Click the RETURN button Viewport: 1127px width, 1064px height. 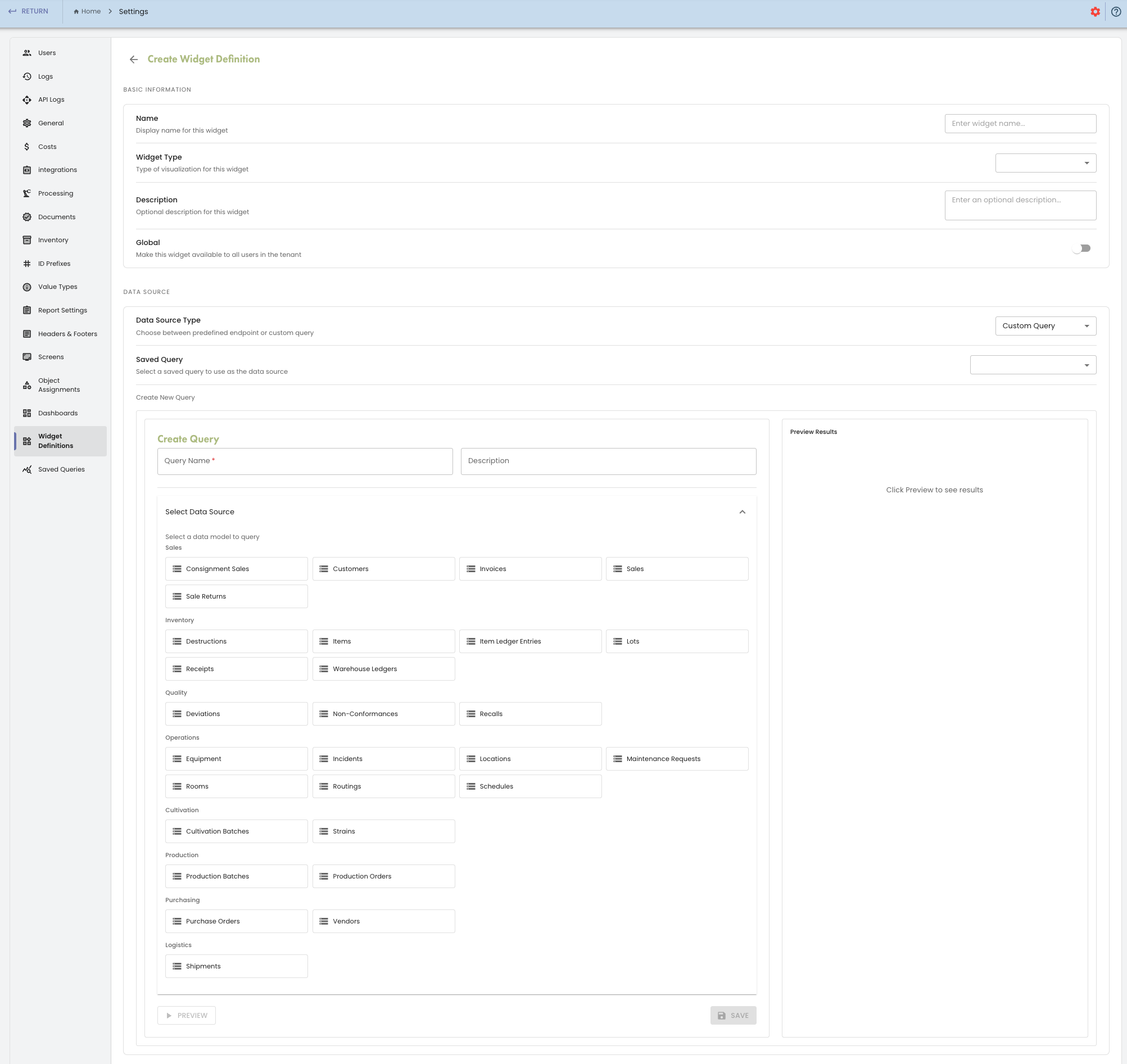coord(28,11)
